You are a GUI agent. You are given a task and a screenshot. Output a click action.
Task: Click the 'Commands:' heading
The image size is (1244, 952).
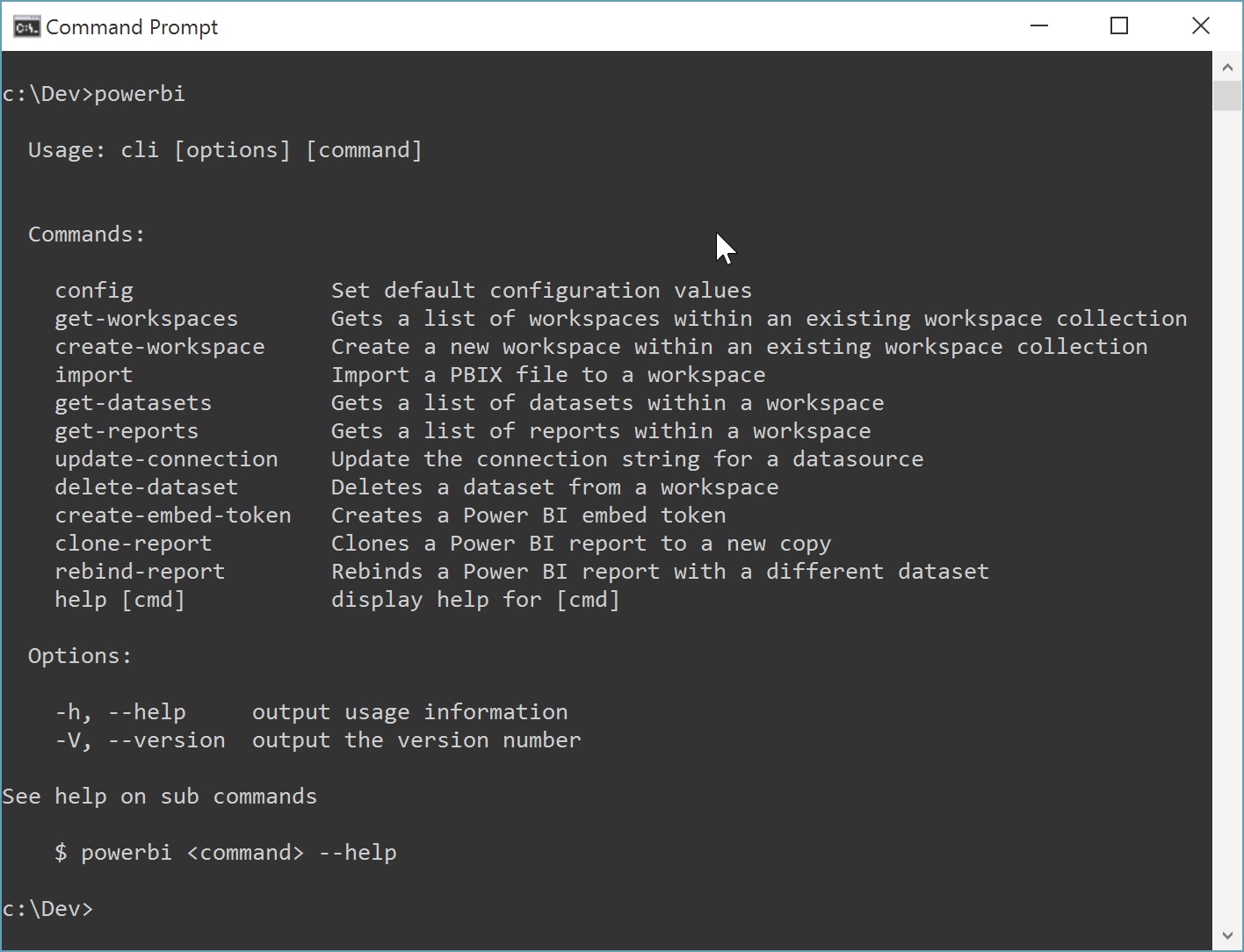[86, 234]
